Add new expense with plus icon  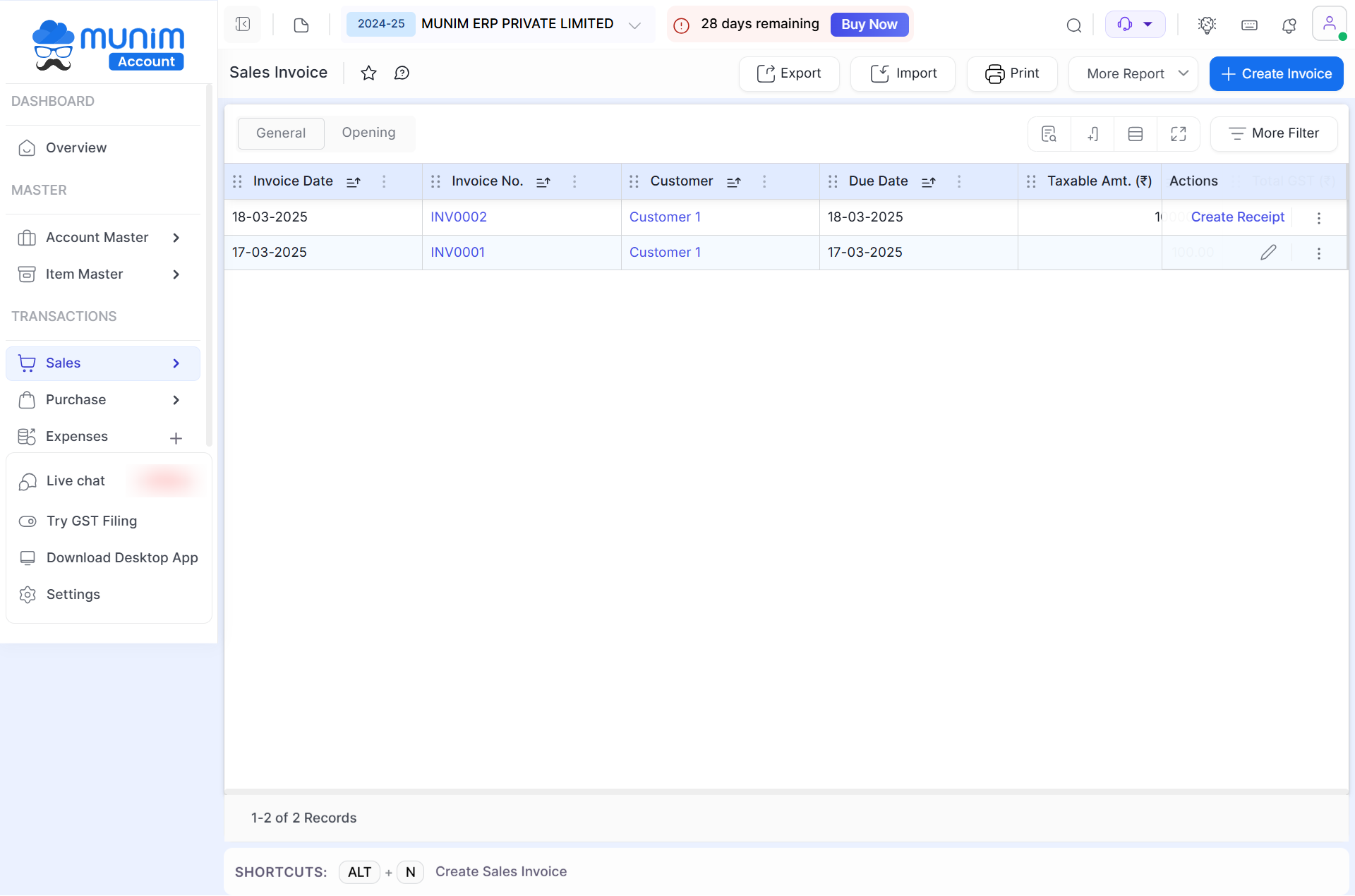[x=176, y=438]
